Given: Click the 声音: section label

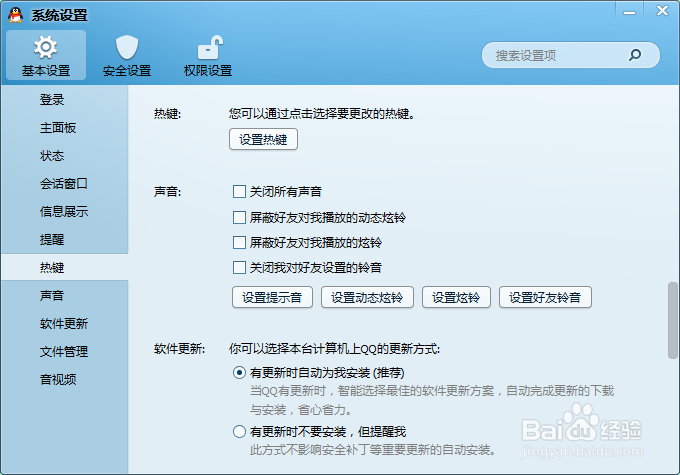Looking at the screenshot, I should (x=167, y=192).
